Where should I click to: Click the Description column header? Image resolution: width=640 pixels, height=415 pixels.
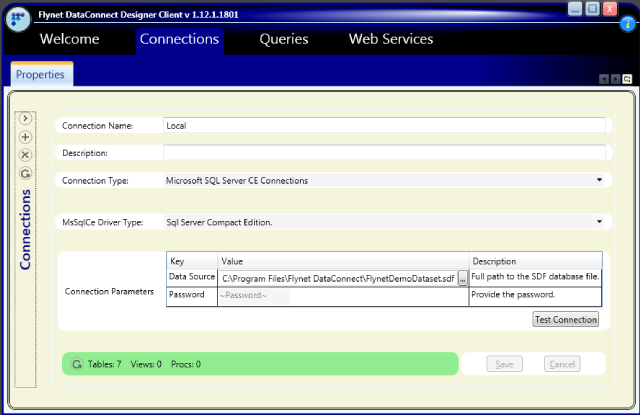pos(536,261)
